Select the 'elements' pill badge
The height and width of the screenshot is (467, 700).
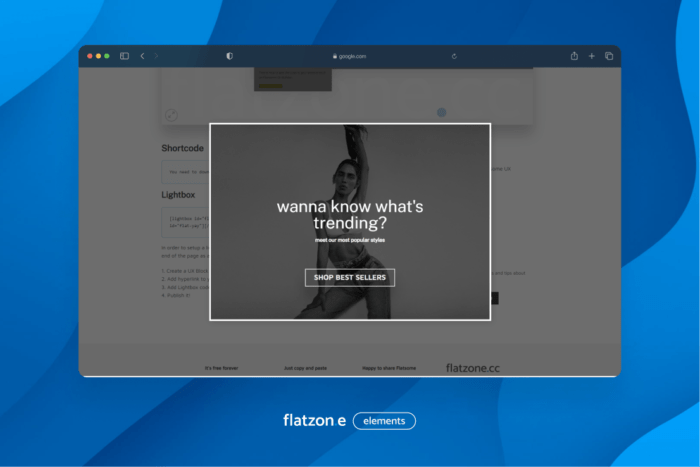(384, 421)
